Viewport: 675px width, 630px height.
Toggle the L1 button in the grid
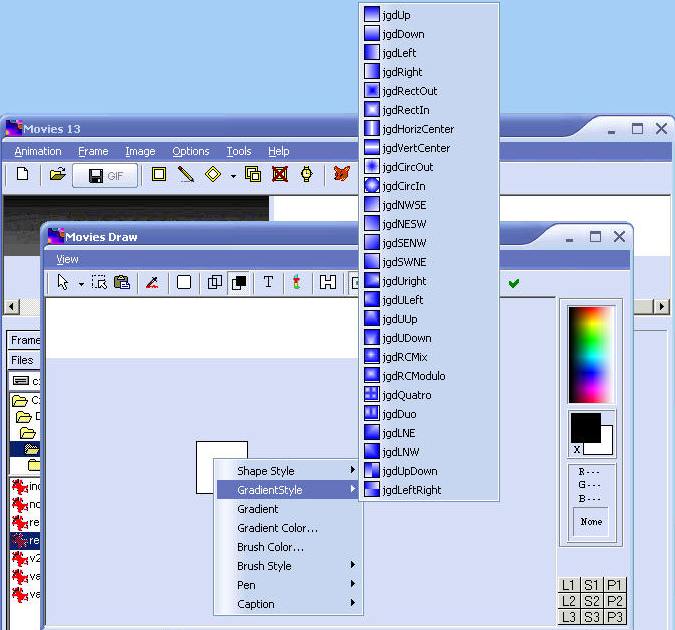pyautogui.click(x=568, y=585)
